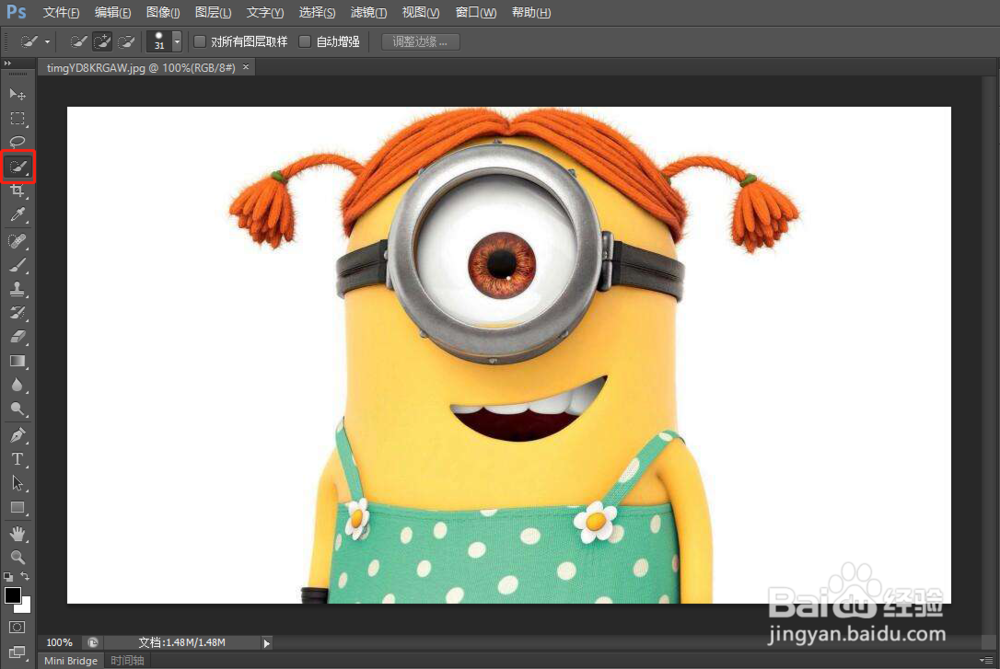This screenshot has width=1000, height=669.
Task: Click the status bar share icon
Action: (92, 643)
